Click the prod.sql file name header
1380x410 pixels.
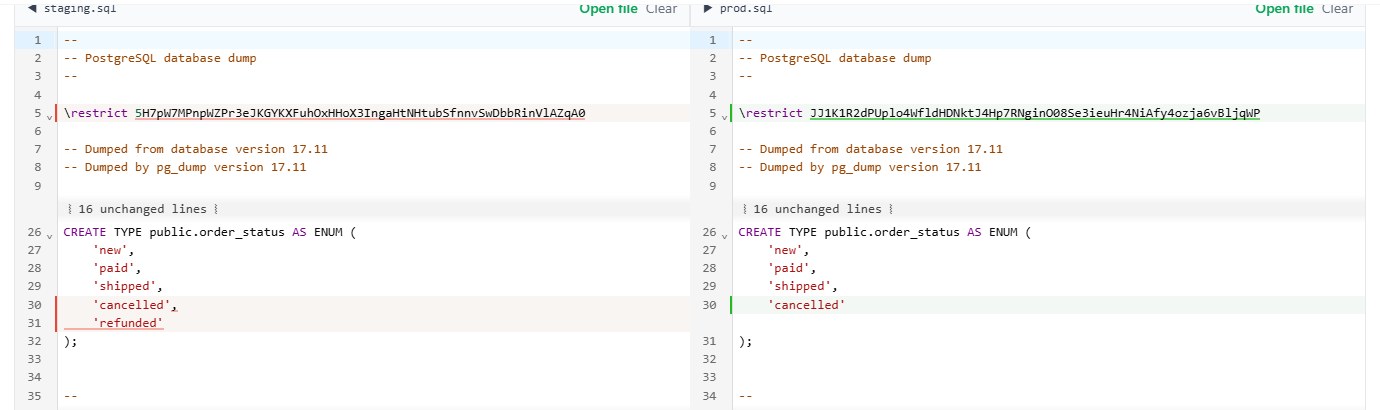(746, 8)
